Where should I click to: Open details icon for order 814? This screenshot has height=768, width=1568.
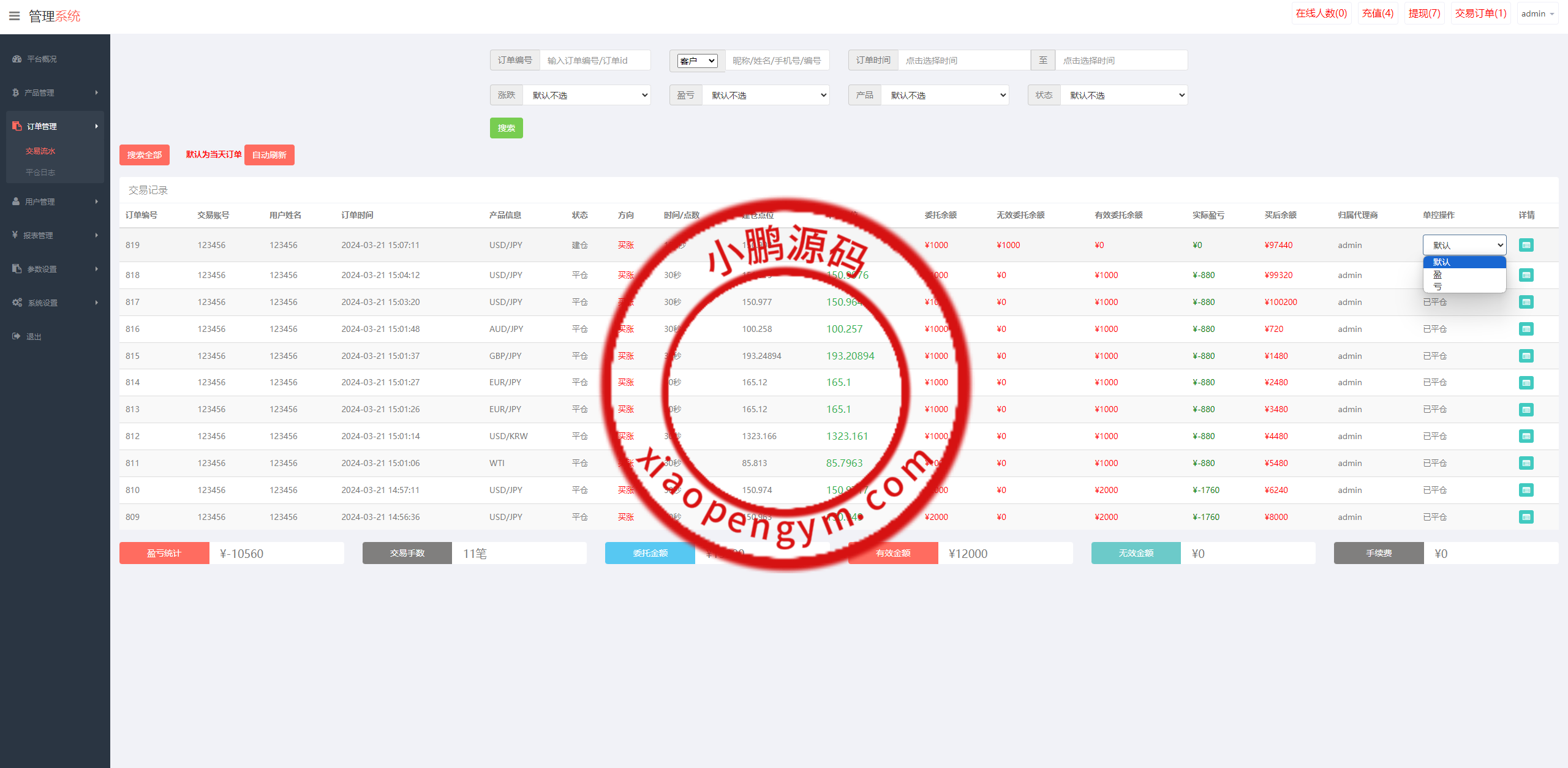click(x=1526, y=383)
